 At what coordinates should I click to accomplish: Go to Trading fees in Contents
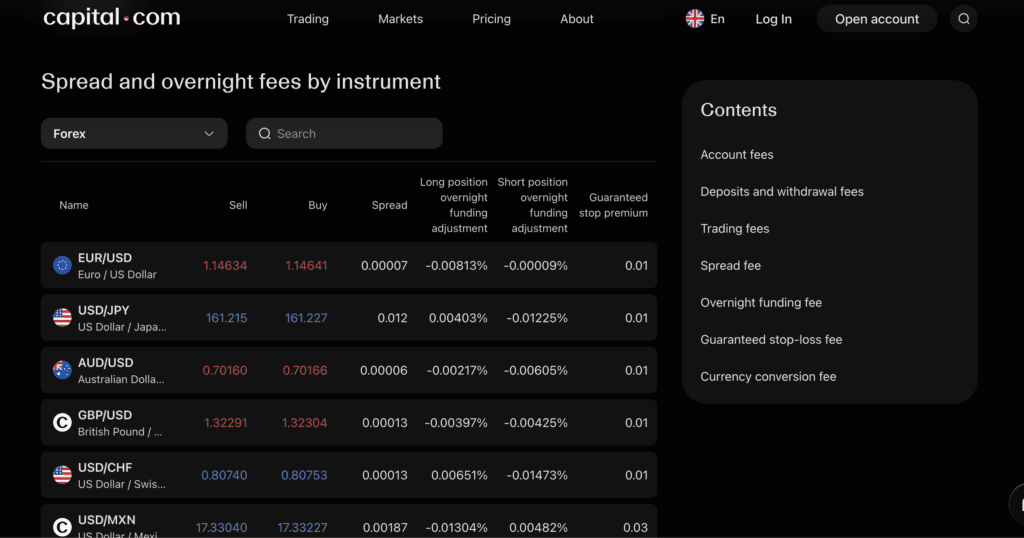point(735,229)
